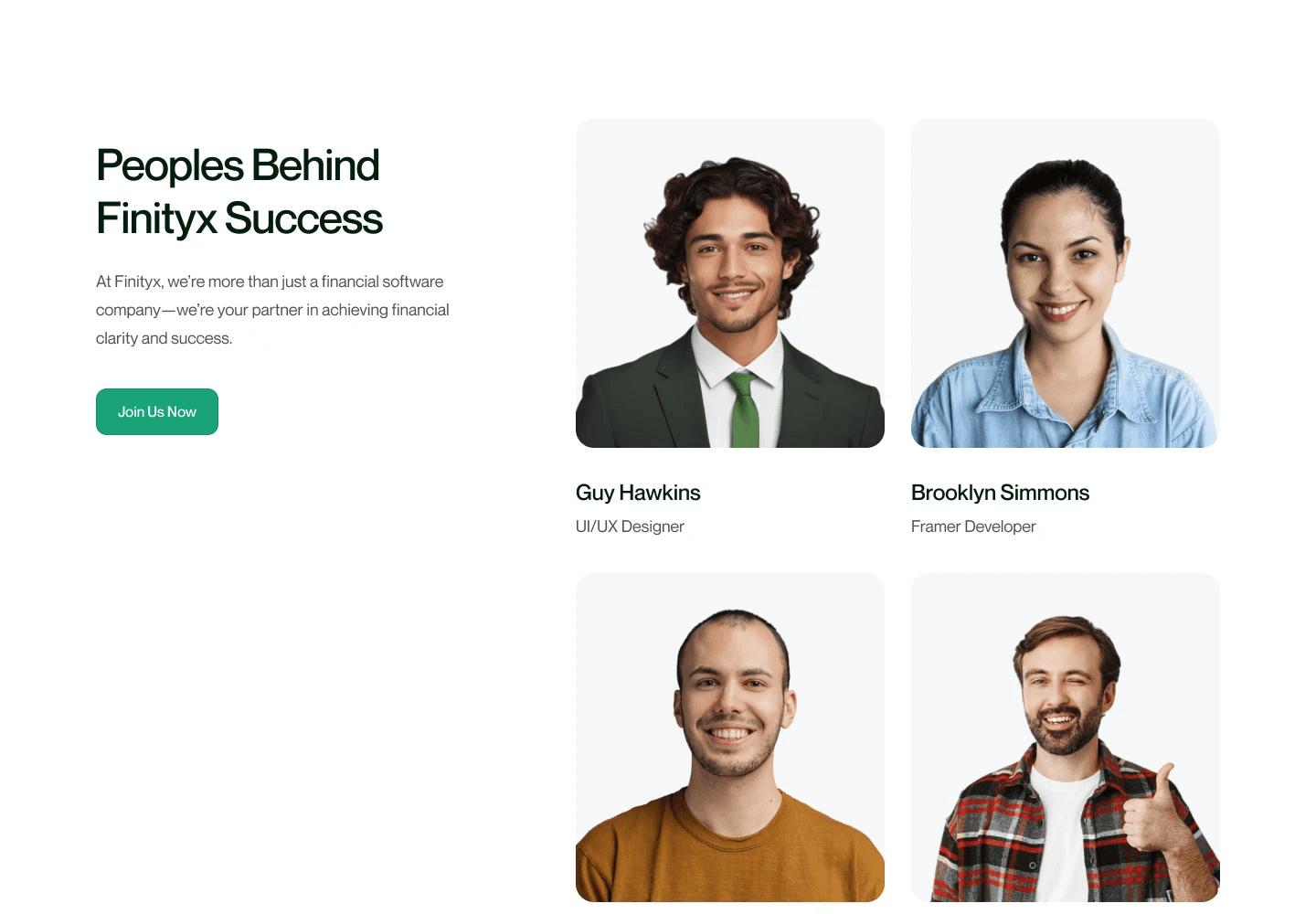Select the bald man in mustard shirt photo
Image resolution: width=1316 pixels, height=914 pixels.
coord(730,738)
